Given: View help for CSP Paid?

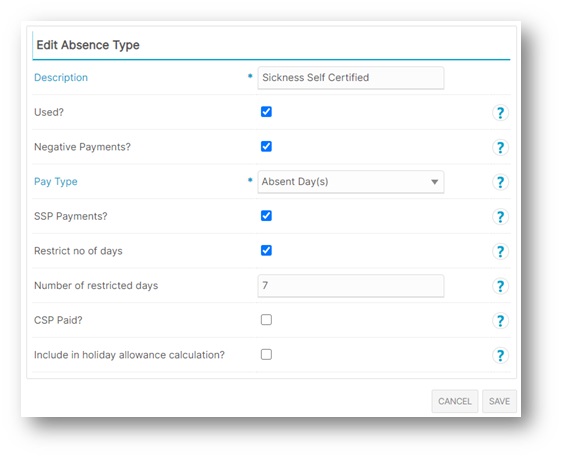Looking at the screenshot, I should 500,321.
